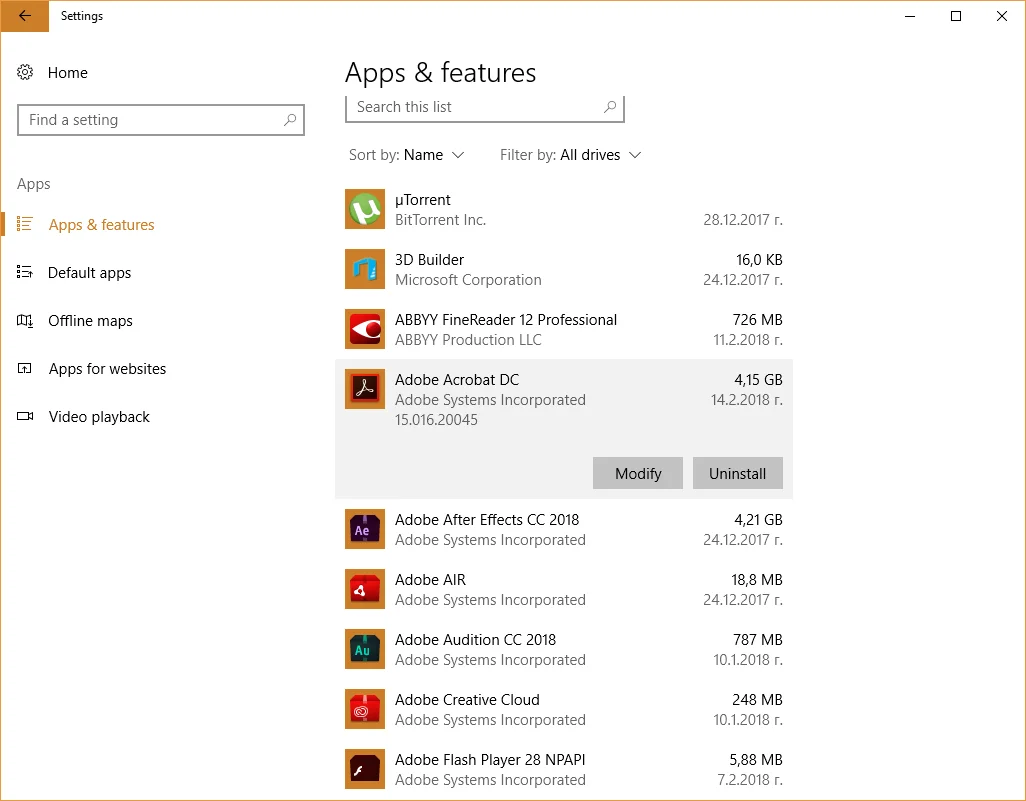
Task: Click the 726 MB size value
Action: (x=758, y=319)
